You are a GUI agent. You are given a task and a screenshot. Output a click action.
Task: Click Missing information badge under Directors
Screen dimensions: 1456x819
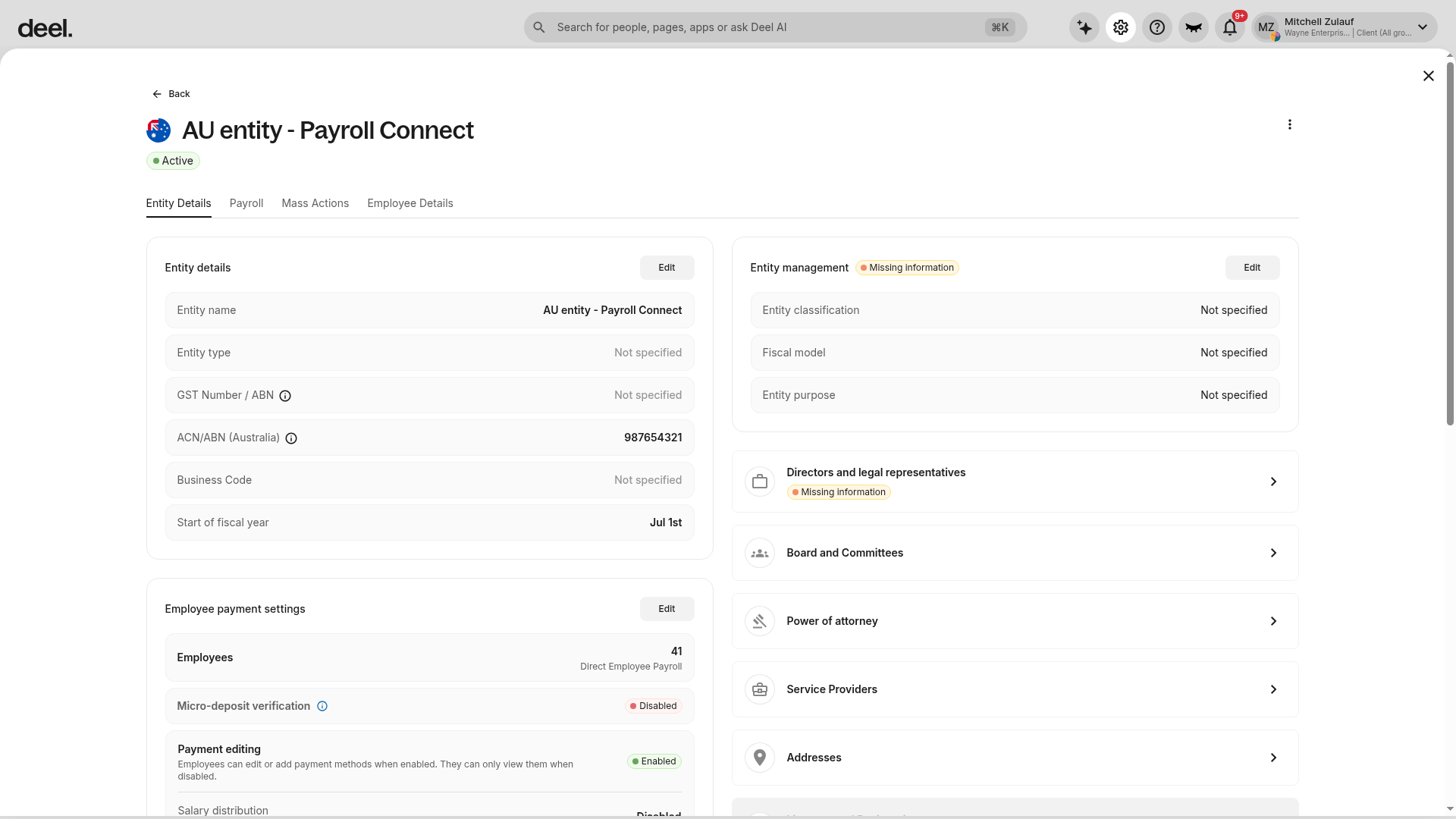pyautogui.click(x=839, y=492)
